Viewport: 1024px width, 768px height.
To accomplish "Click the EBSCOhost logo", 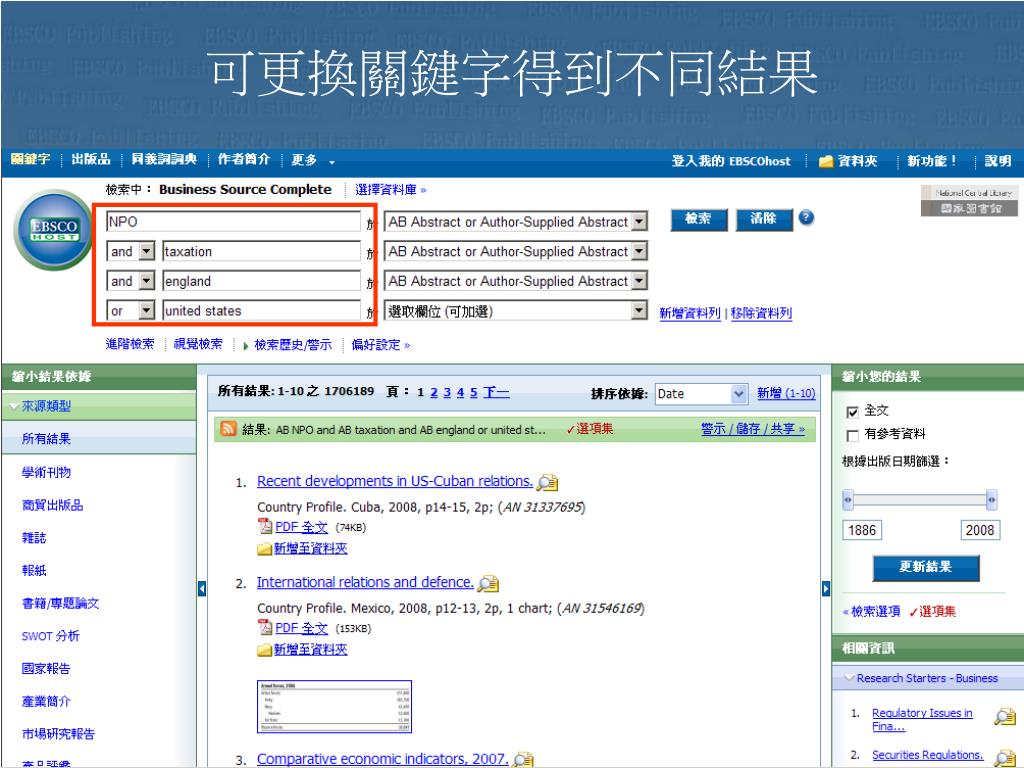I will pyautogui.click(x=54, y=230).
